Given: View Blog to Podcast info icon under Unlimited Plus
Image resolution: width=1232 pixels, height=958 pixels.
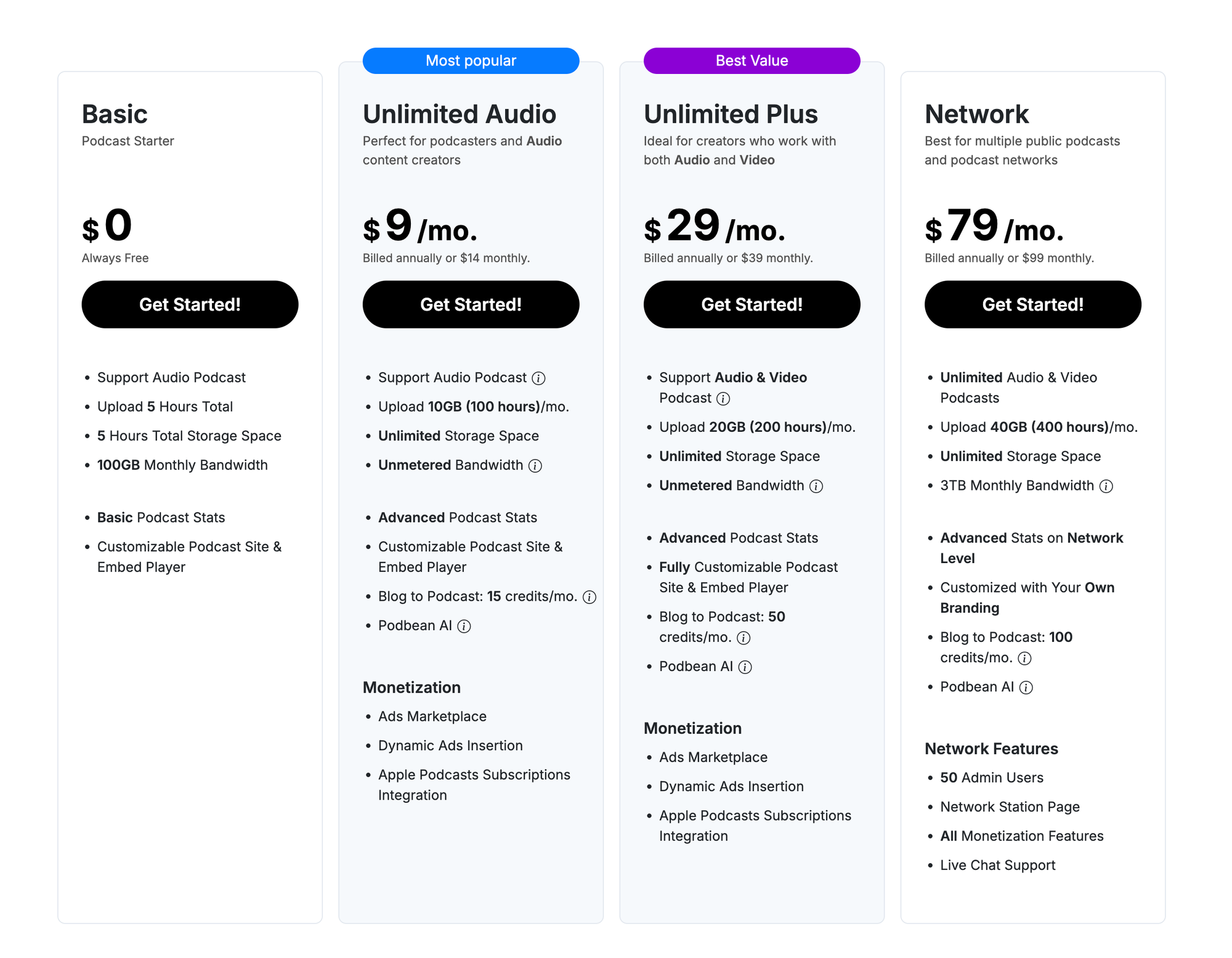Looking at the screenshot, I should click(x=744, y=638).
